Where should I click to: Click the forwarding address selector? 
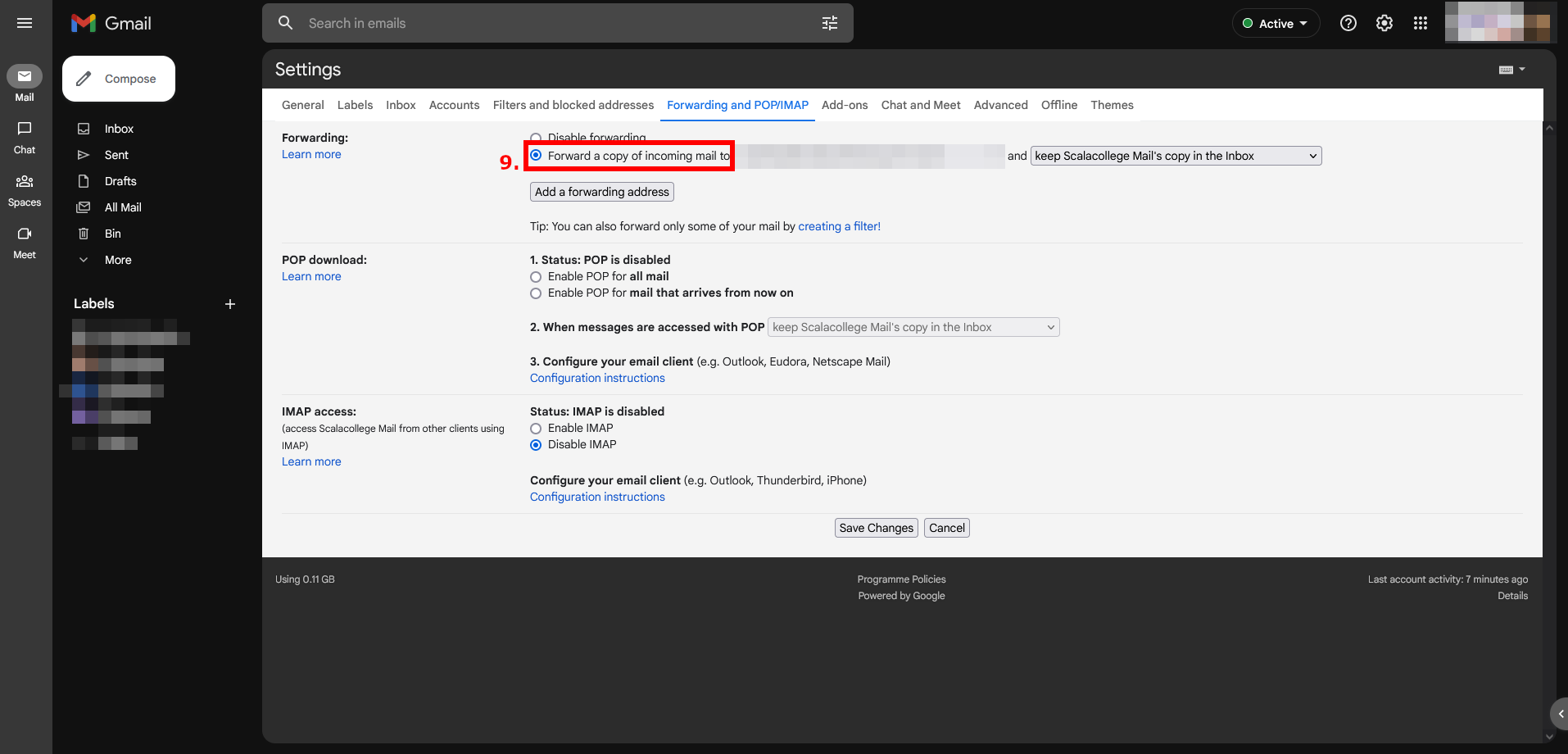pos(868,156)
